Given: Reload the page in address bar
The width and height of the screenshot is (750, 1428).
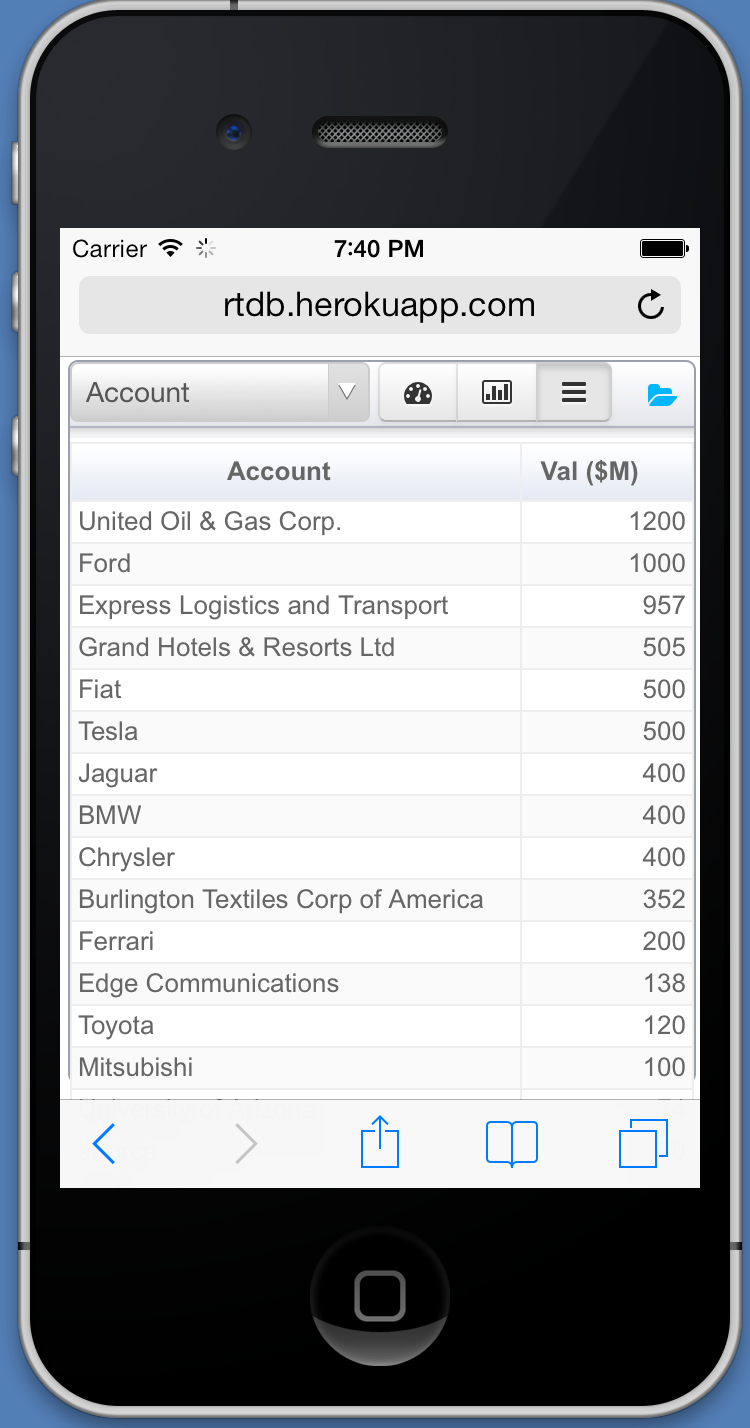Looking at the screenshot, I should (x=651, y=305).
